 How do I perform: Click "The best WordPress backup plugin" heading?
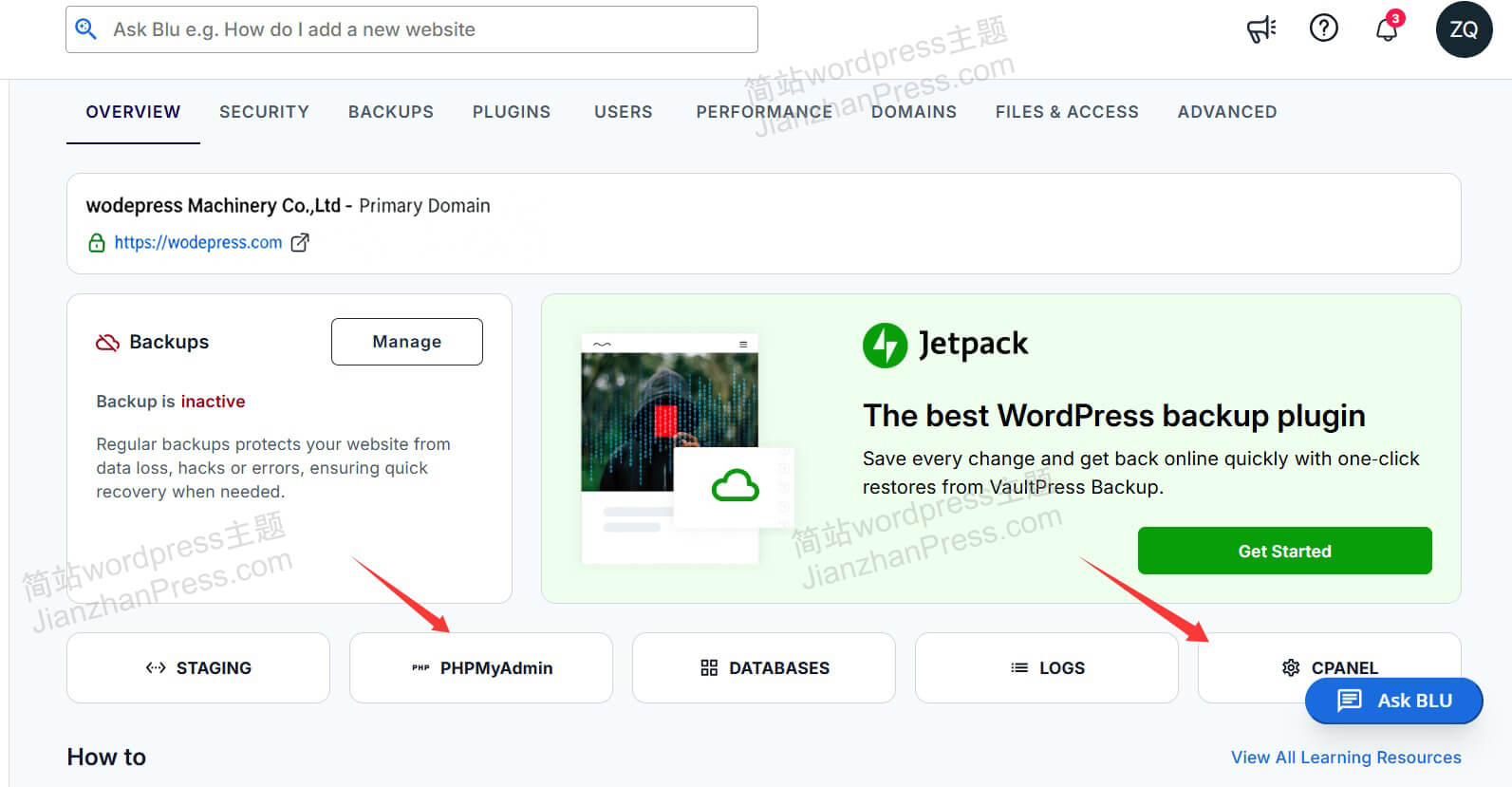[x=1114, y=417]
